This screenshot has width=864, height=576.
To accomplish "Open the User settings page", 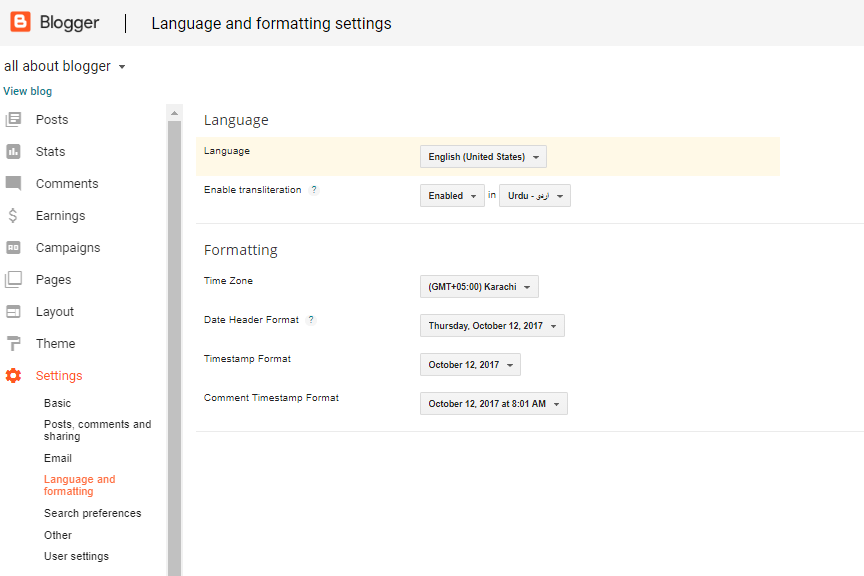I will [x=78, y=555].
